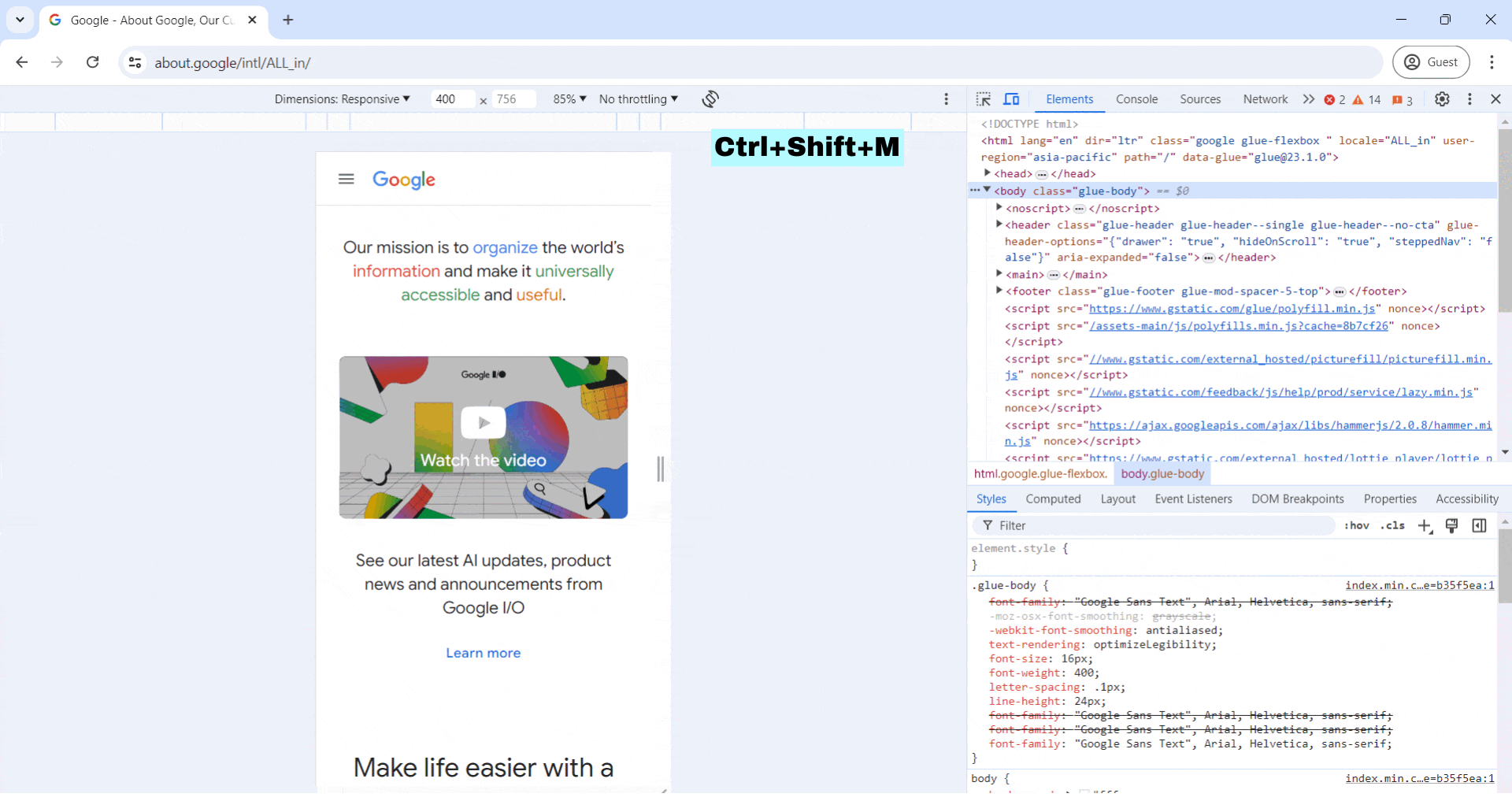Image resolution: width=1512 pixels, height=812 pixels.
Task: Expand the main element node
Action: point(999,273)
